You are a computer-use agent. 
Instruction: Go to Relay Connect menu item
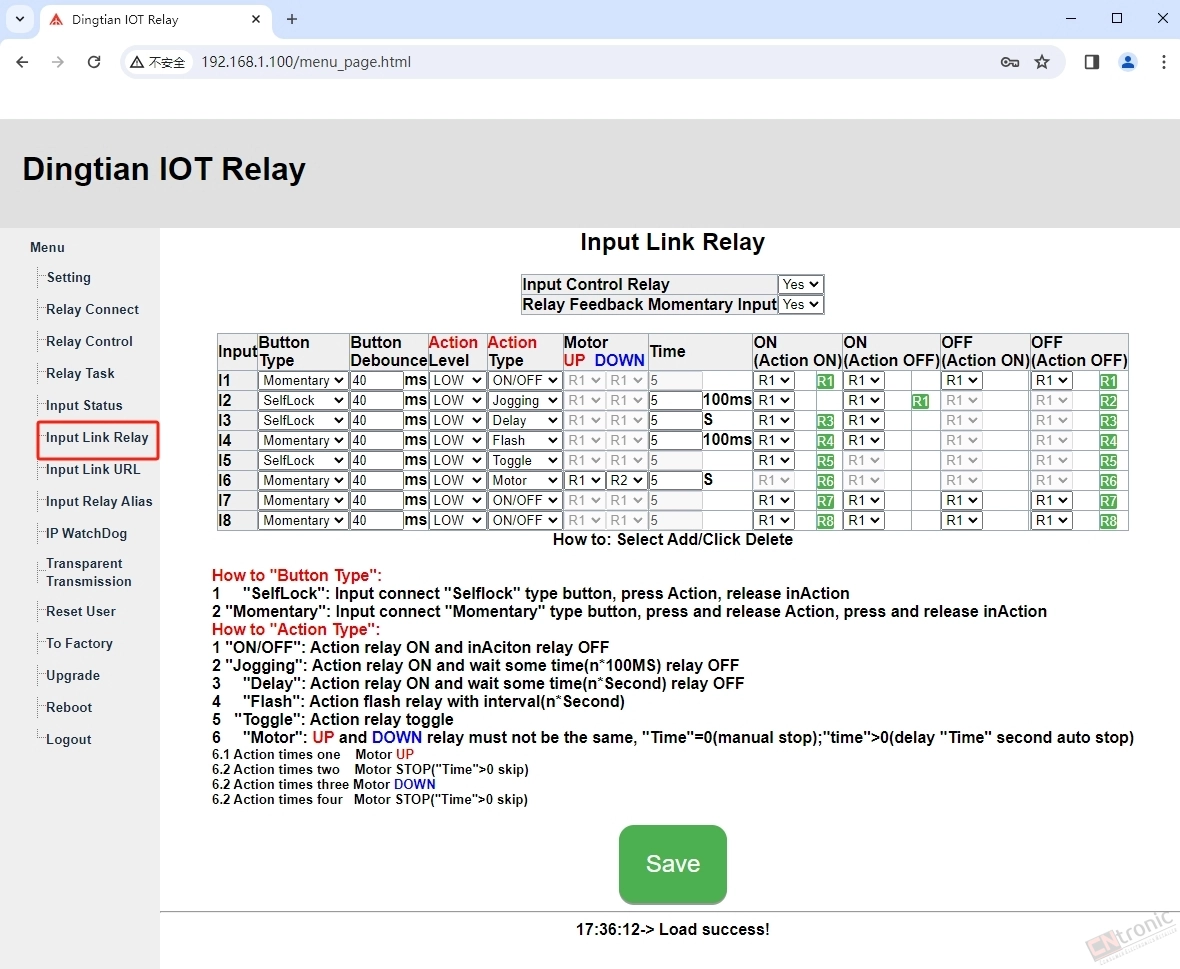click(93, 309)
